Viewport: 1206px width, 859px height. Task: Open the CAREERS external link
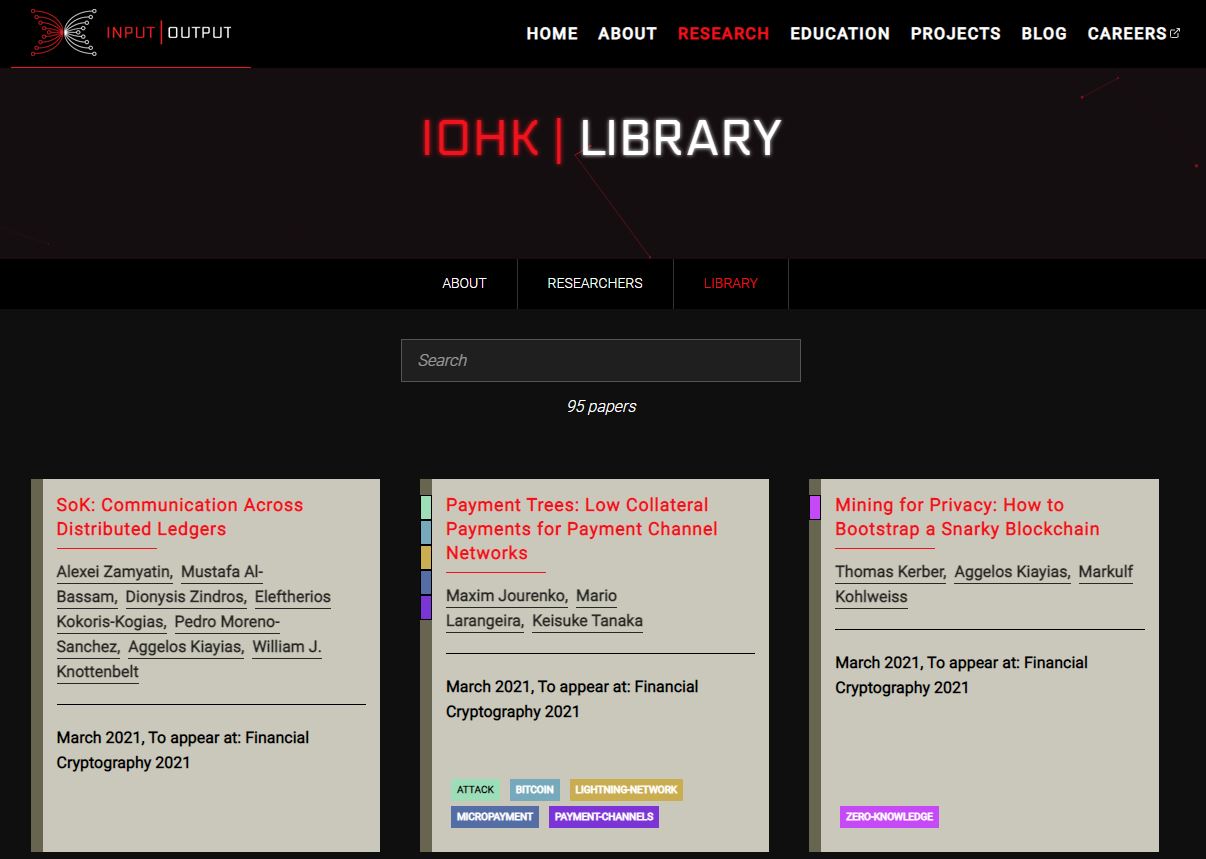point(1133,33)
